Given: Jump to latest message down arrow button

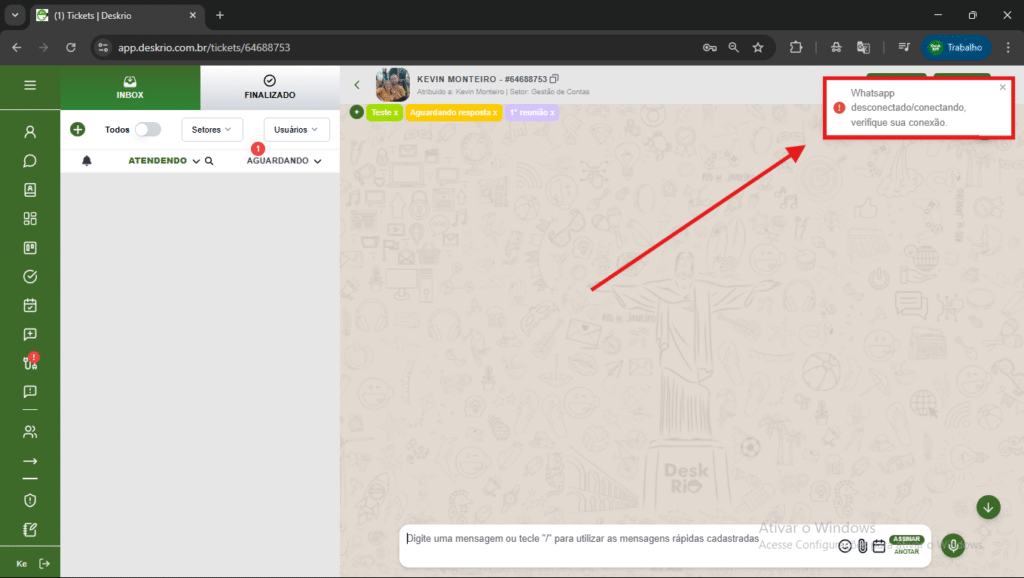Looking at the screenshot, I should (988, 507).
